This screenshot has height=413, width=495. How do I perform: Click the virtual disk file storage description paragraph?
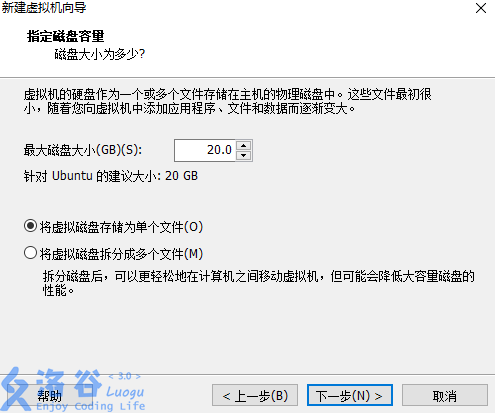pos(228,101)
